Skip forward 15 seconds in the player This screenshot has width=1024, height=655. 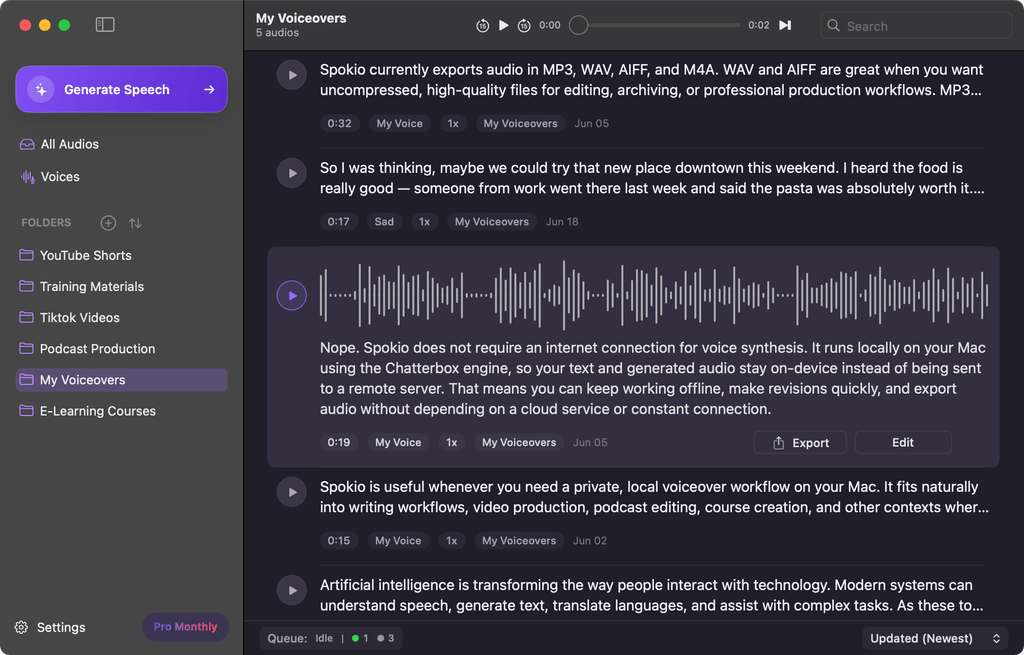[524, 25]
